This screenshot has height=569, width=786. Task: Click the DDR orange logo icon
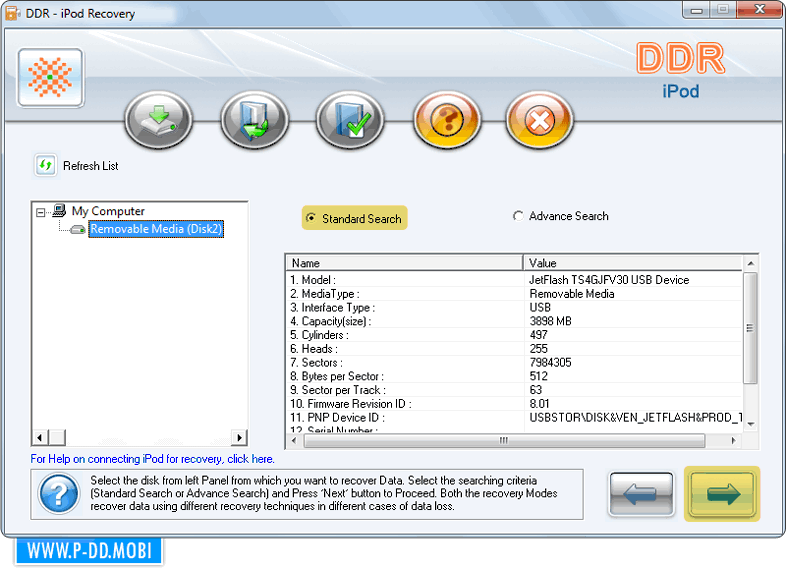pos(50,78)
